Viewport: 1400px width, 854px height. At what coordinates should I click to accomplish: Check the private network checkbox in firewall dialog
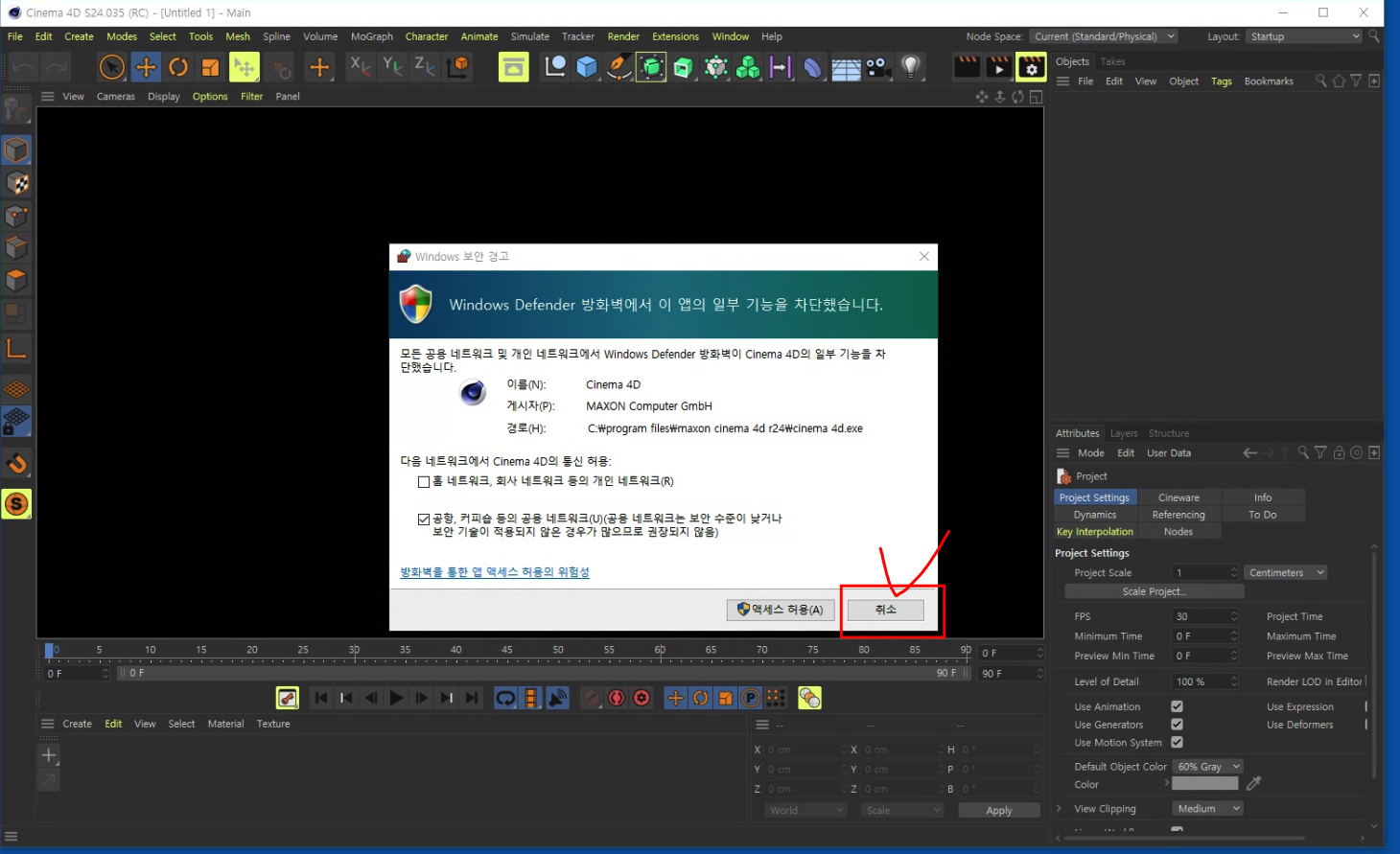[424, 482]
